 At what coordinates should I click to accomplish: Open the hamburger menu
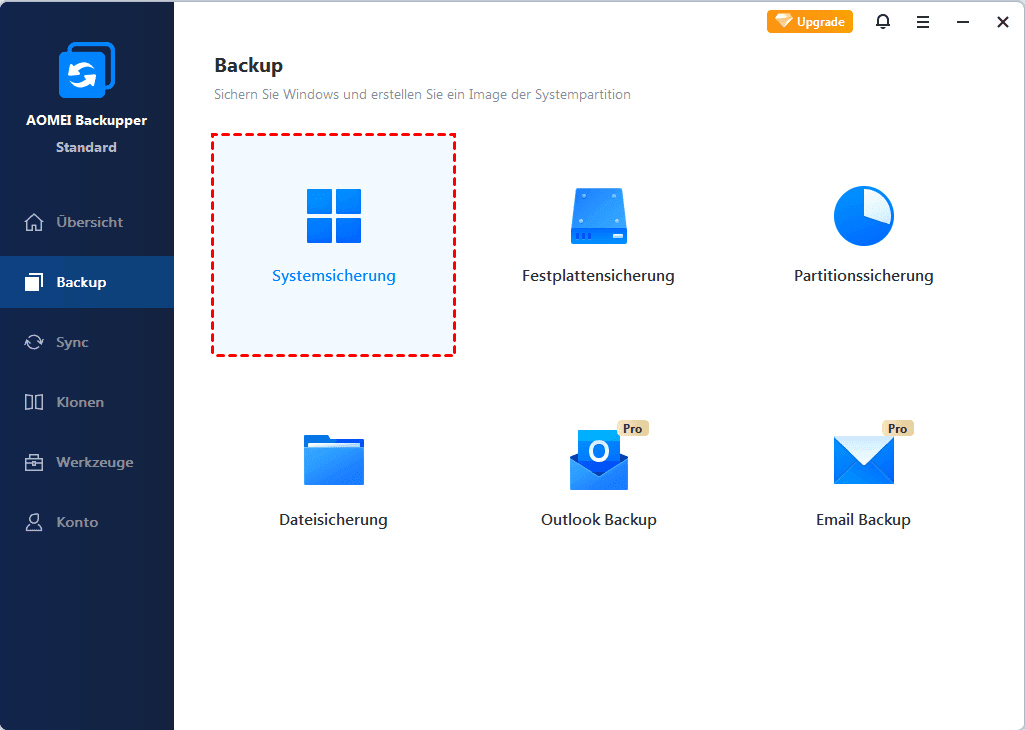(x=923, y=21)
